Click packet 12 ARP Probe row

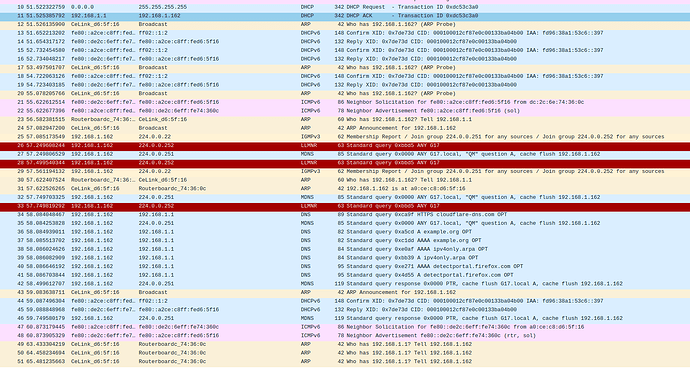click(345, 25)
